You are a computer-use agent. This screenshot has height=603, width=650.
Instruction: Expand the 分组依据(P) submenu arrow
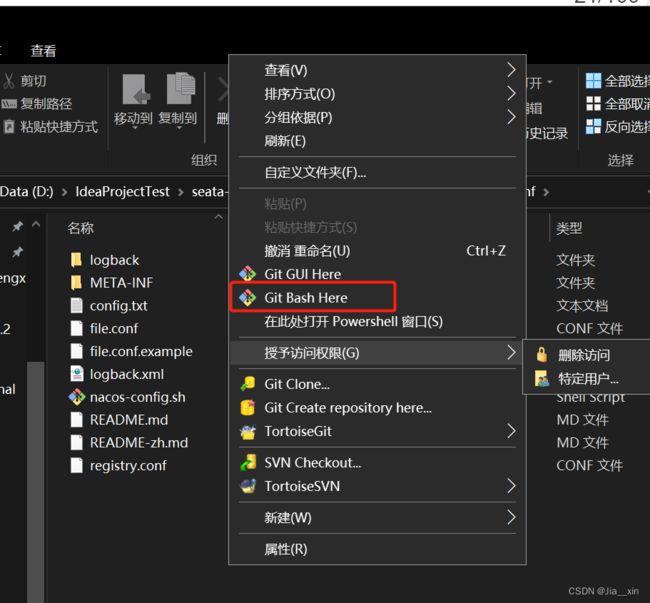[x=511, y=117]
